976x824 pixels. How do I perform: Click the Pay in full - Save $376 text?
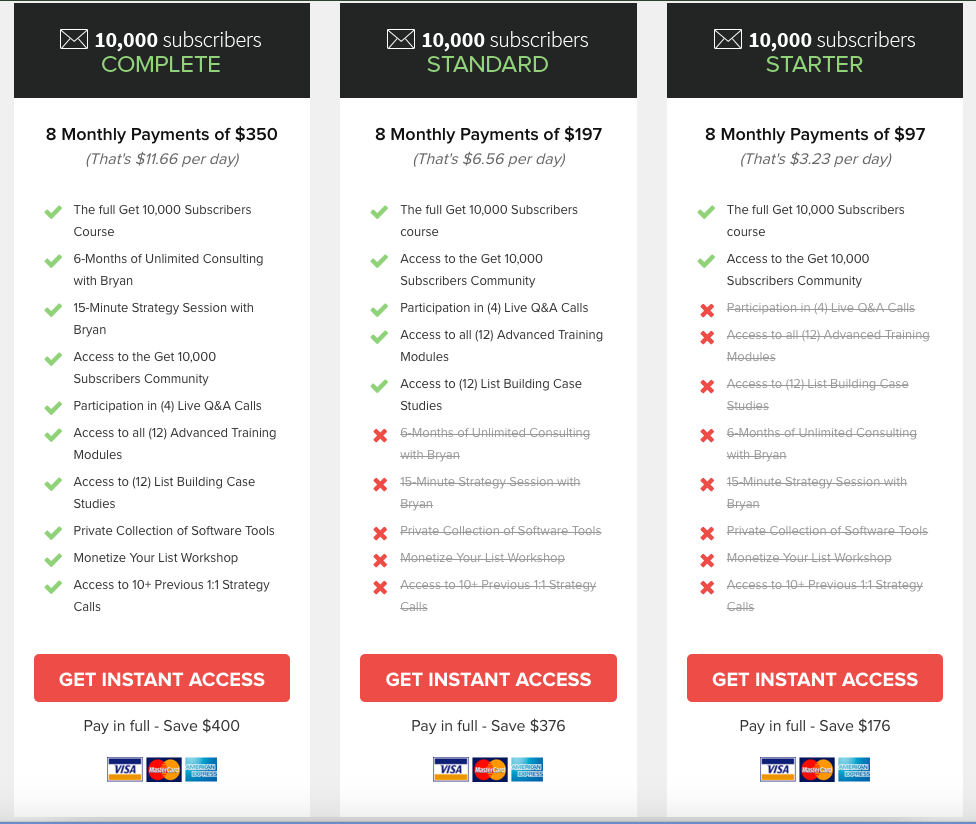(489, 726)
